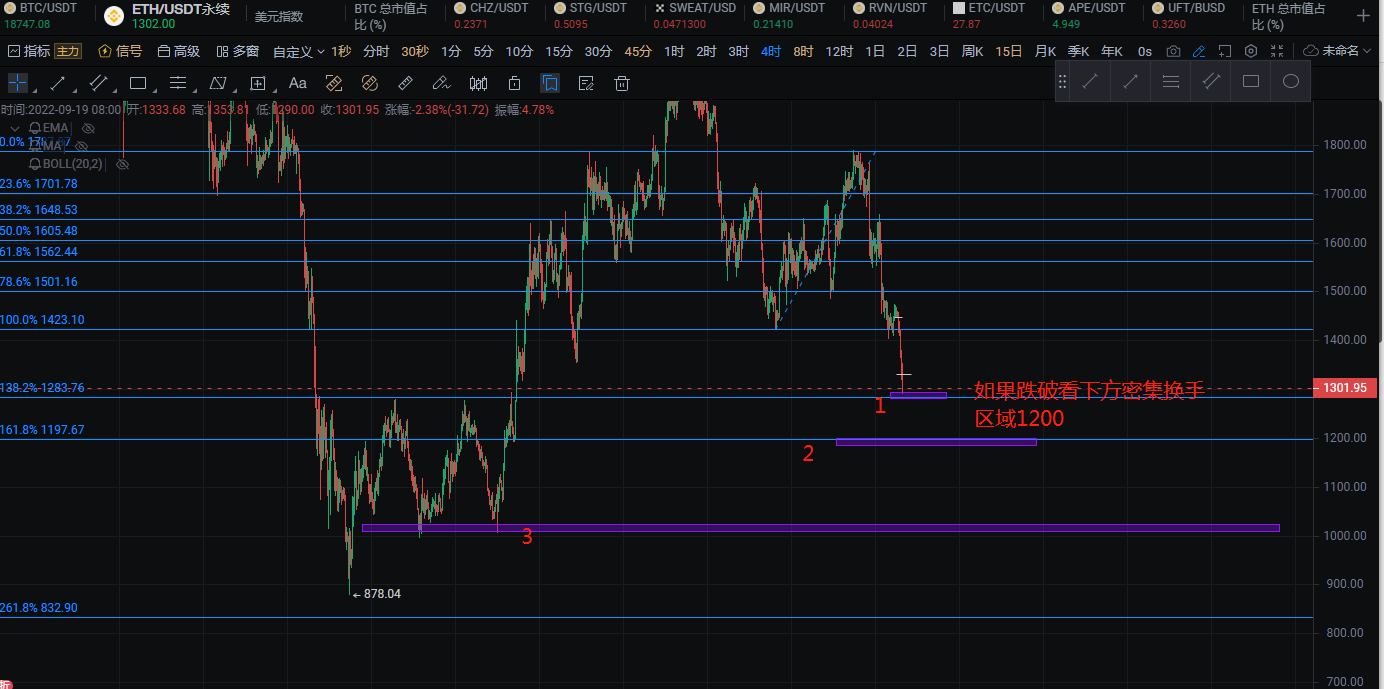Open chart settings hexagon gear icon

[x=1251, y=51]
